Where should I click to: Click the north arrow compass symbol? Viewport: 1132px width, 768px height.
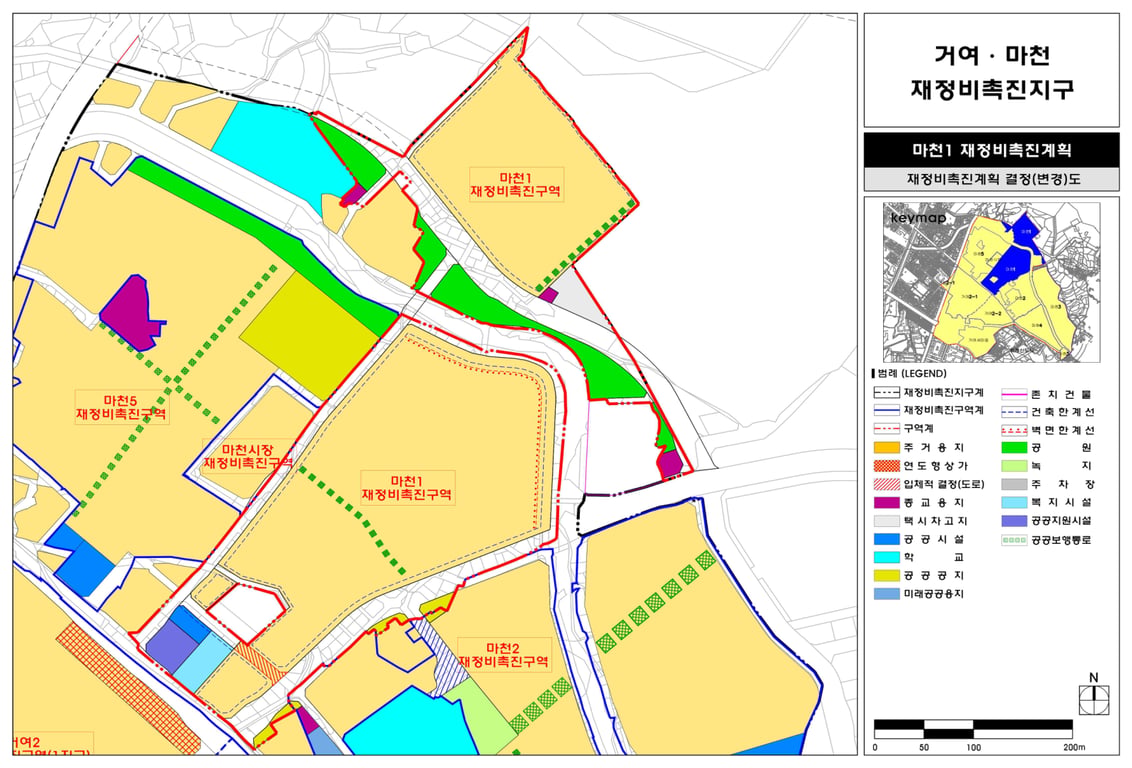click(1094, 694)
